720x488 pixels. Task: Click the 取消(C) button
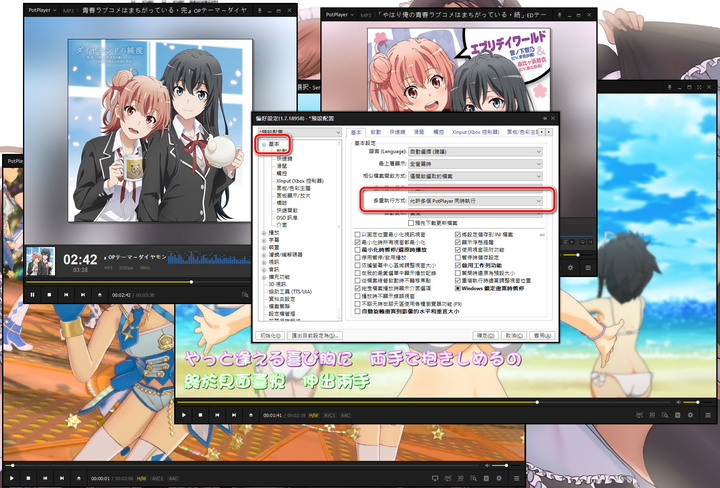tap(513, 336)
